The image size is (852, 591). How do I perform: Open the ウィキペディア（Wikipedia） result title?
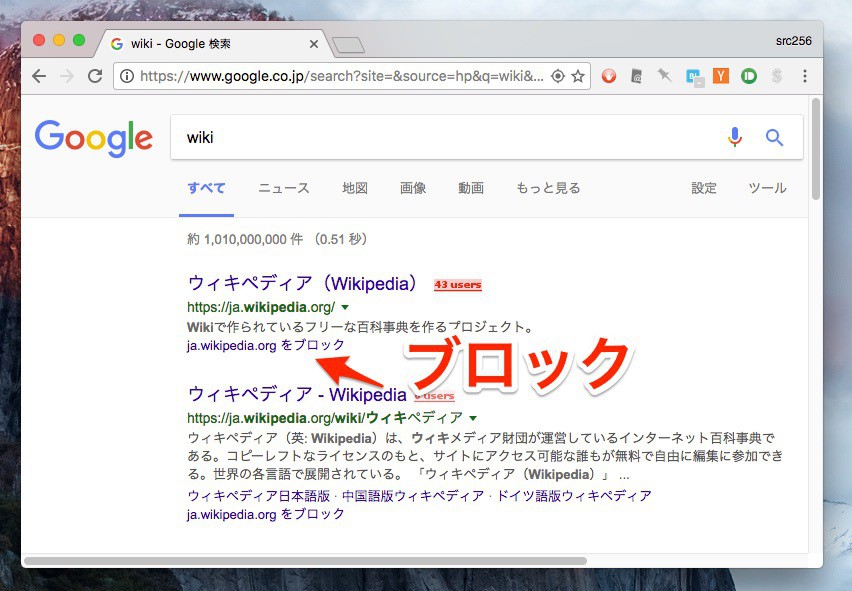(303, 284)
